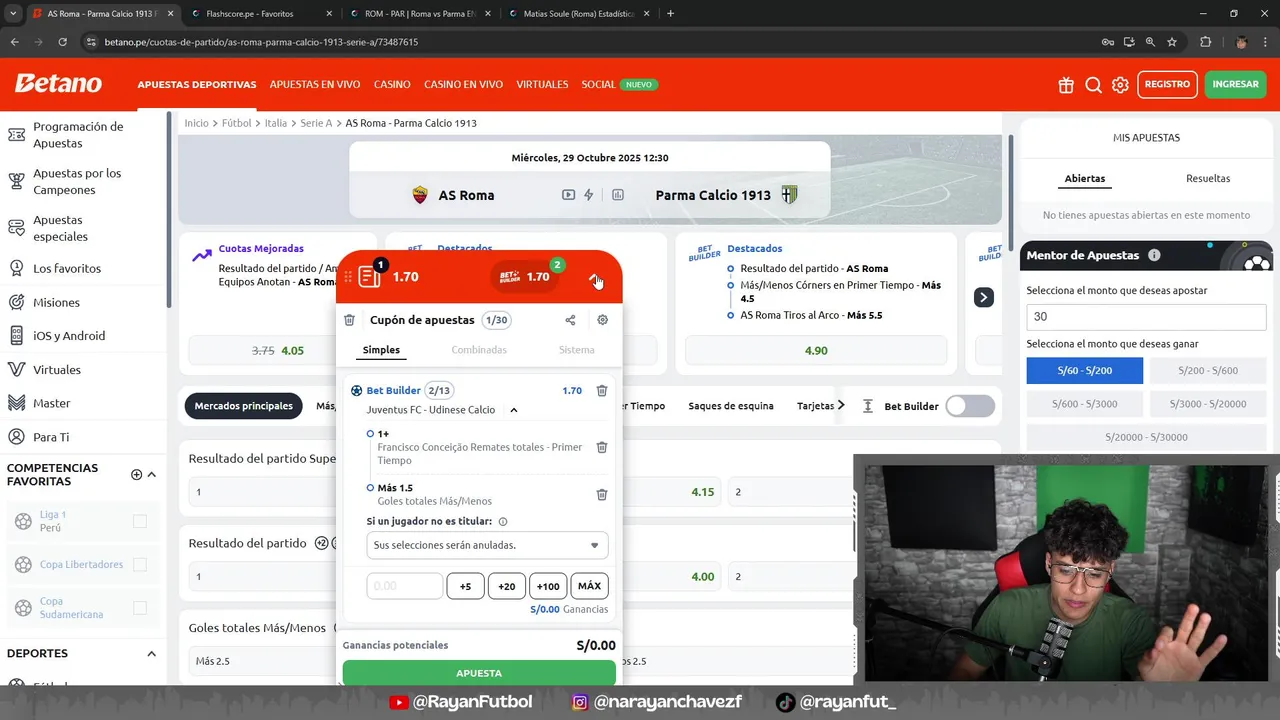The width and height of the screenshot is (1280, 720).
Task: Remove the Bet Builder 1.70 bet
Action: click(x=602, y=391)
